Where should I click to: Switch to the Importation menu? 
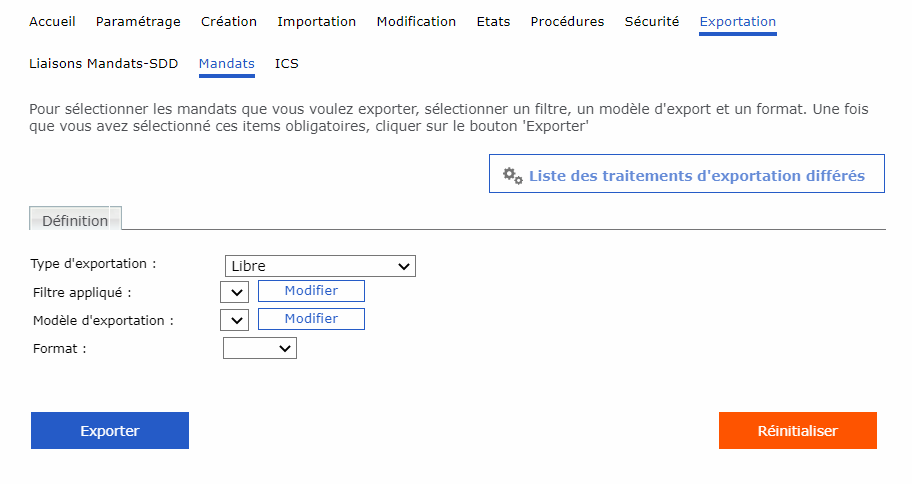(316, 22)
